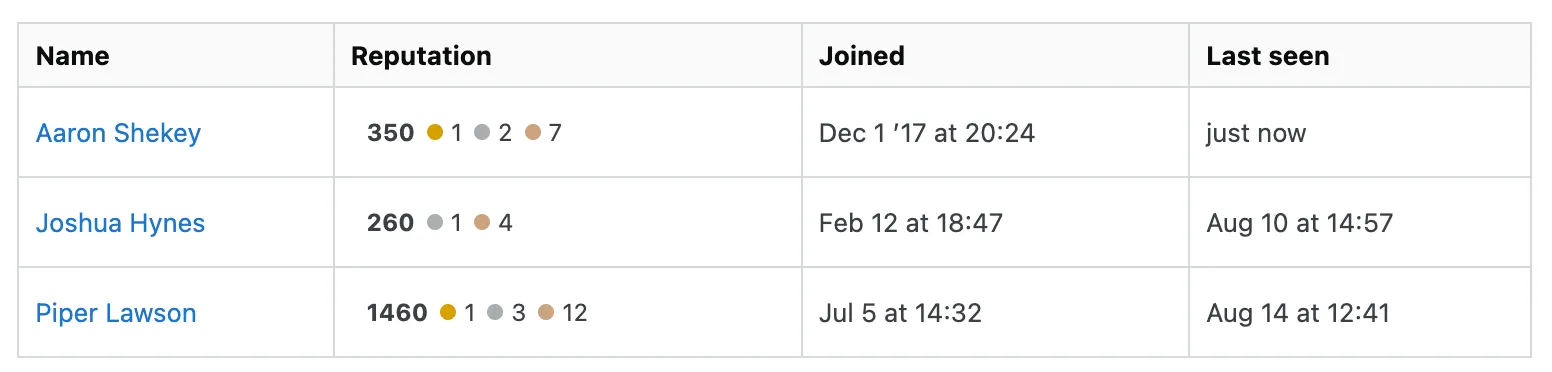Click the 1460 reputation score
The height and width of the screenshot is (372, 1552).
tap(397, 313)
